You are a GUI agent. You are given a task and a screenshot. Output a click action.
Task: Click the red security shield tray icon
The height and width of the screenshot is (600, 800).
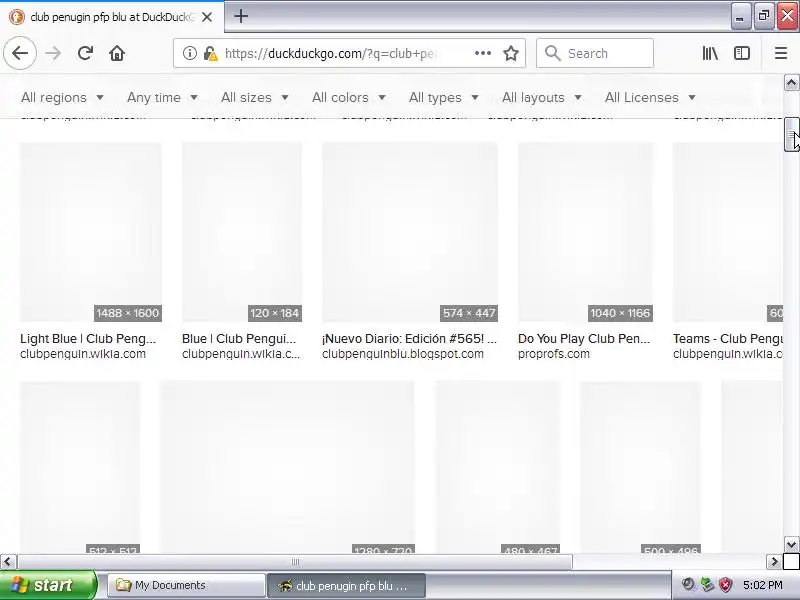click(x=726, y=585)
